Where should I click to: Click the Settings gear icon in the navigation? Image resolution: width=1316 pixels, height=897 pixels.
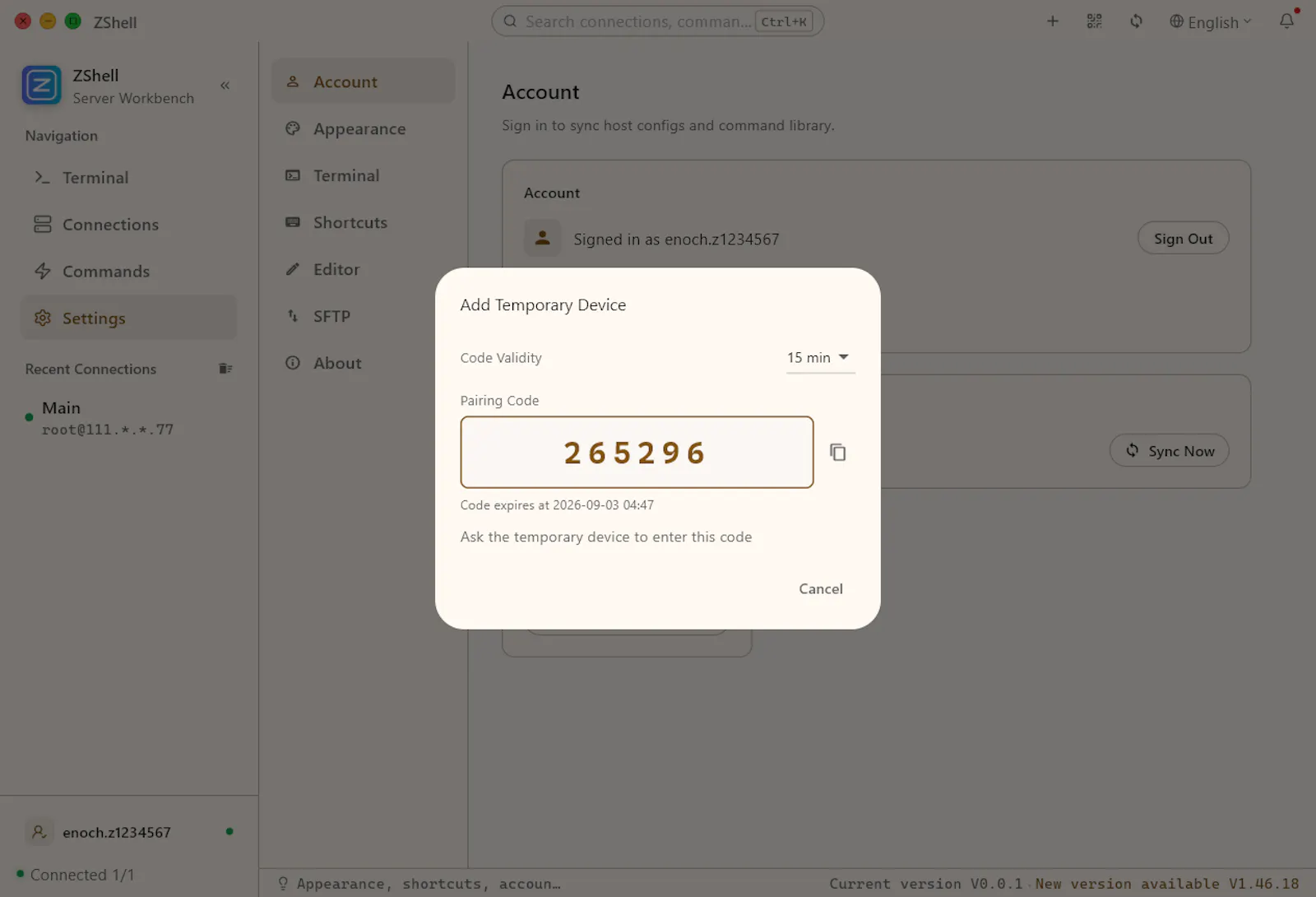pyautogui.click(x=42, y=318)
